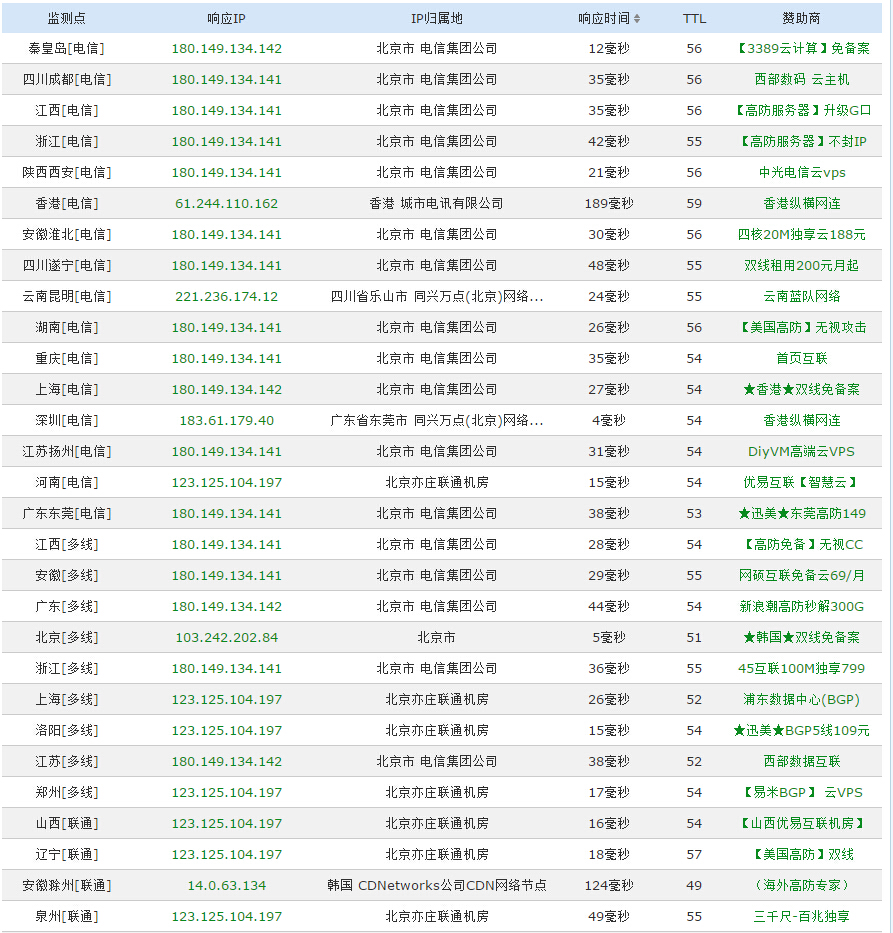Click the 响应IP column header
The image size is (893, 933).
click(226, 18)
